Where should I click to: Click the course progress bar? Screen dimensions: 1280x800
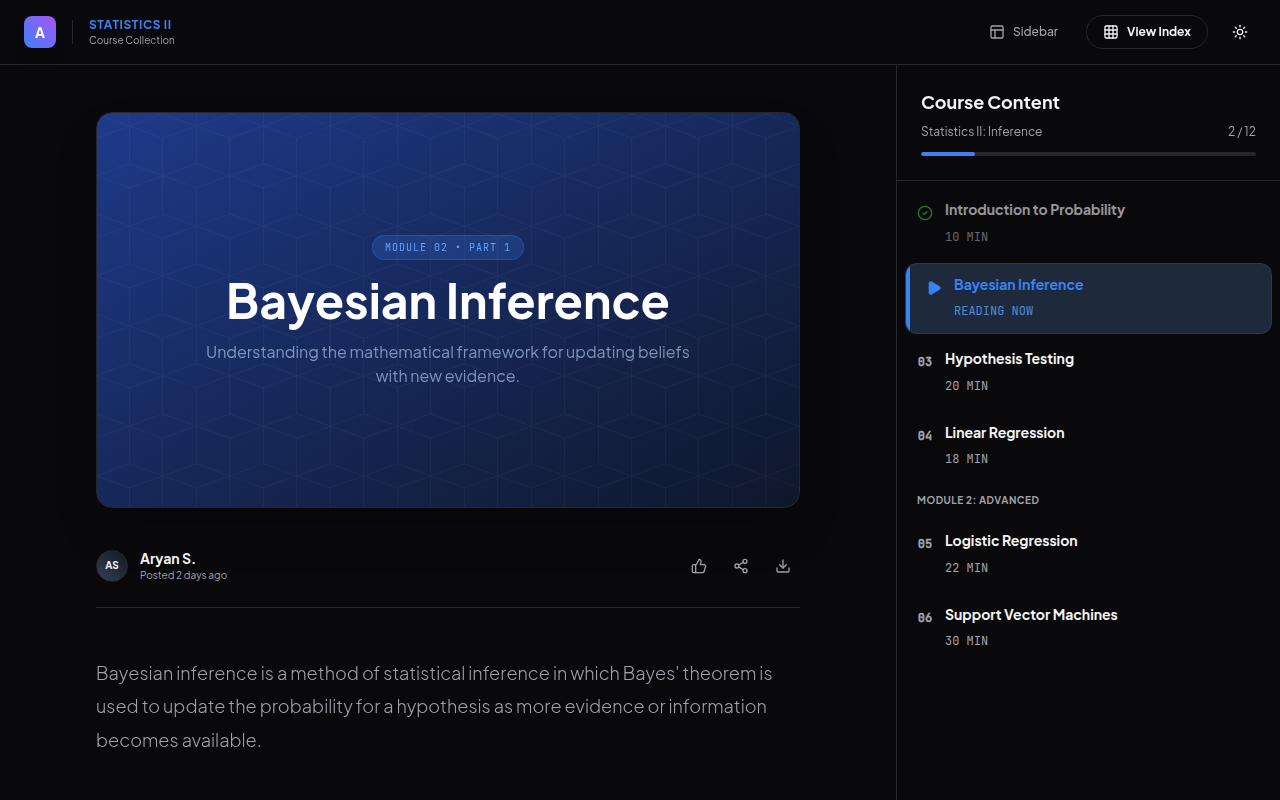[1088, 154]
